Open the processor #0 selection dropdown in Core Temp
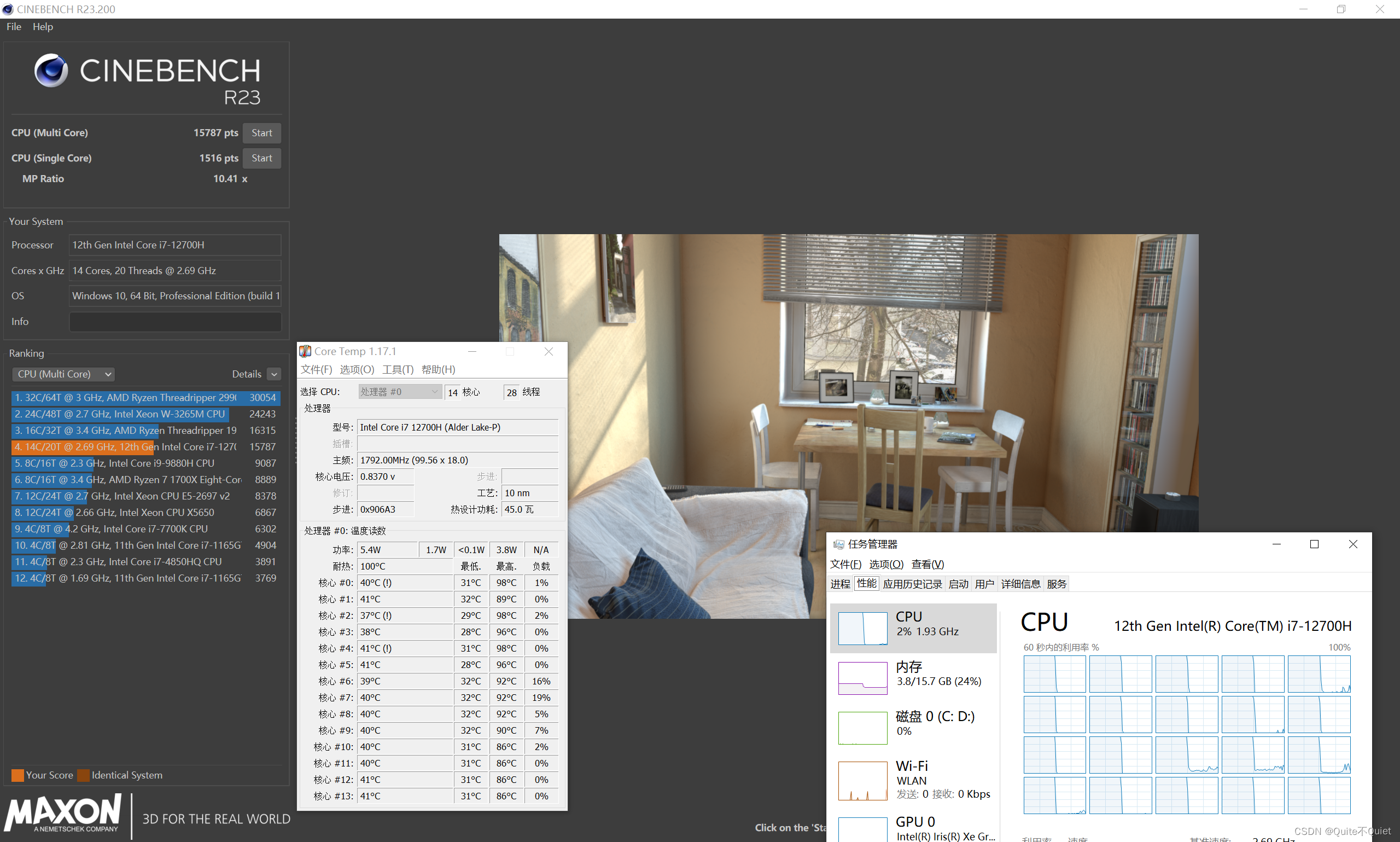 pyautogui.click(x=399, y=392)
